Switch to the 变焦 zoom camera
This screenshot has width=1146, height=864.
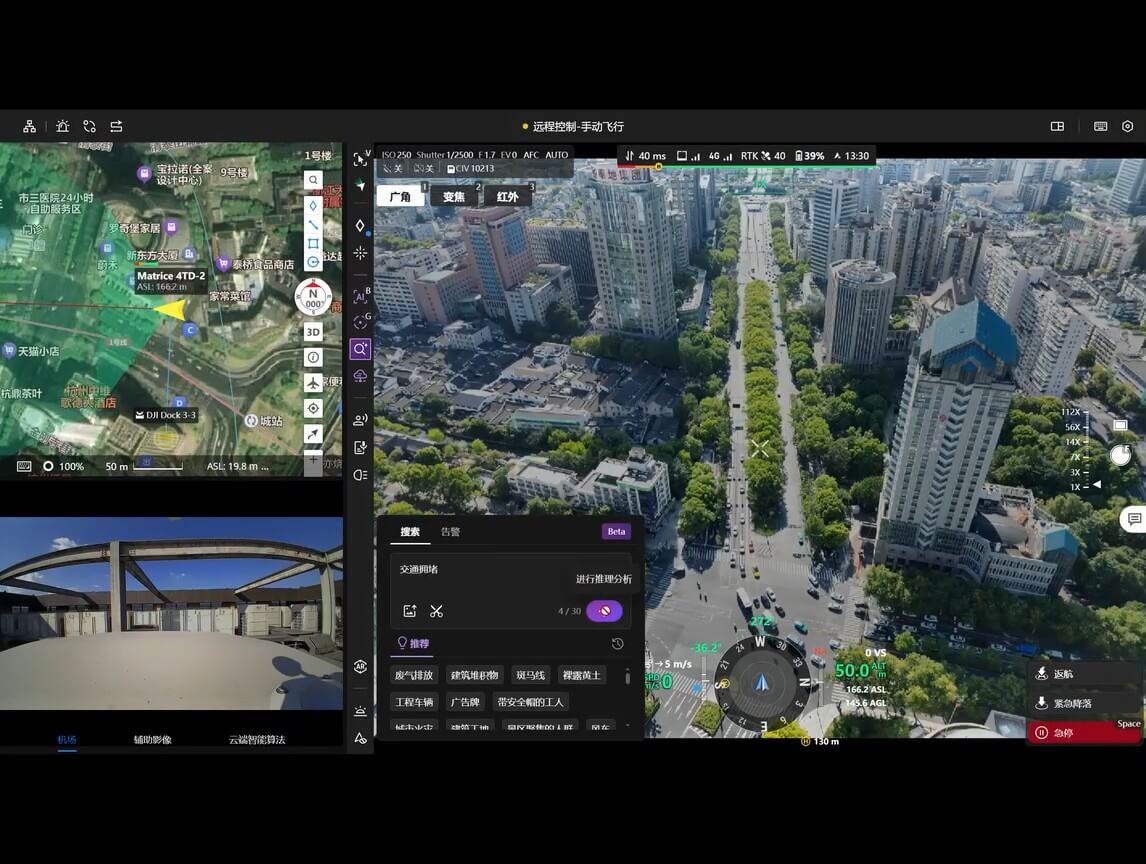(x=454, y=197)
